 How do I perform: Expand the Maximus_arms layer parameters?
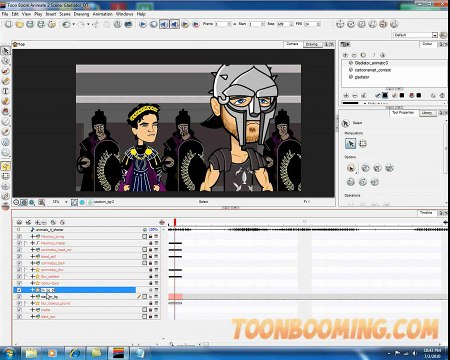33,236
